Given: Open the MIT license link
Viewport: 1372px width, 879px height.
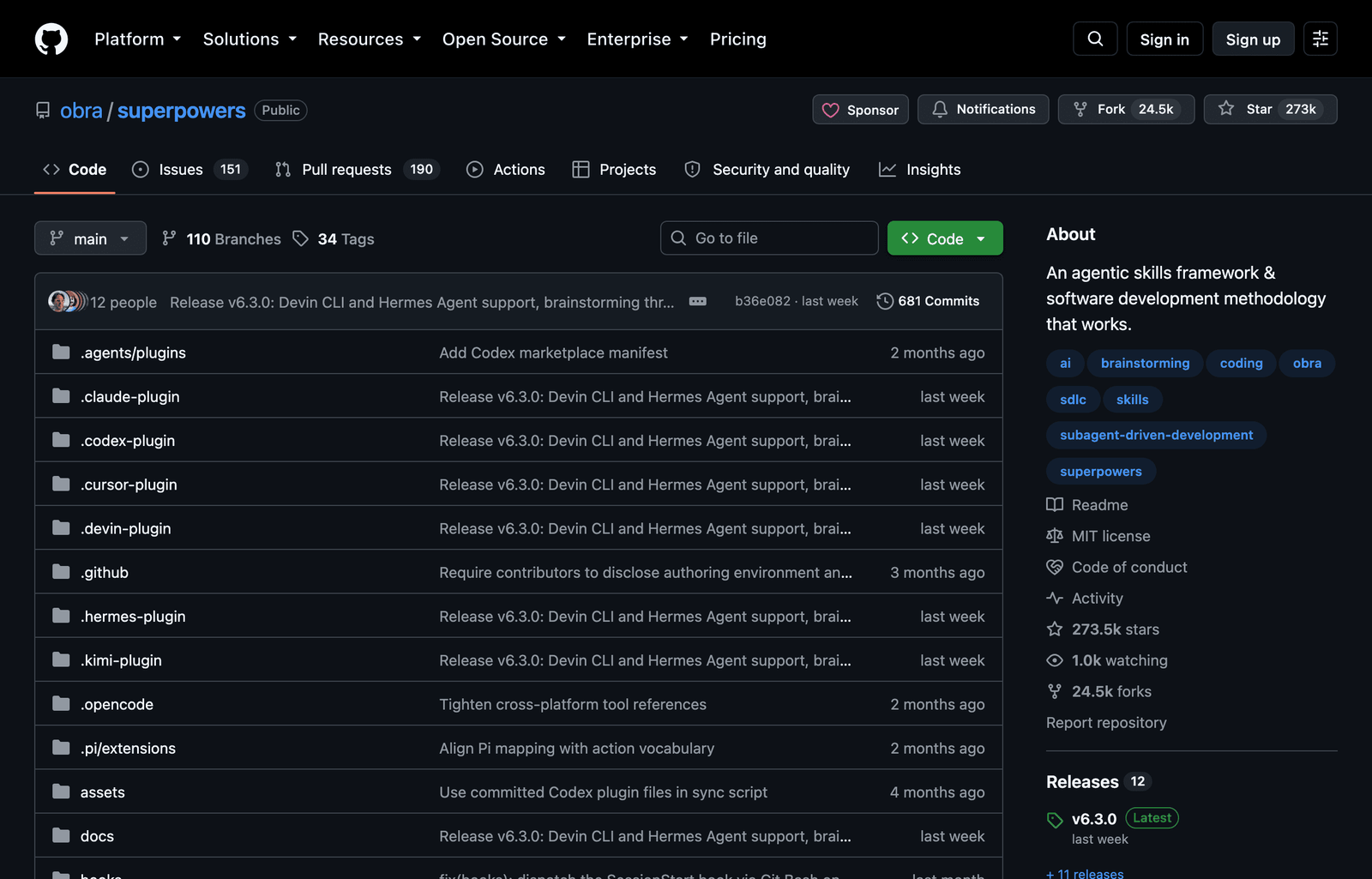Looking at the screenshot, I should pos(1098,536).
